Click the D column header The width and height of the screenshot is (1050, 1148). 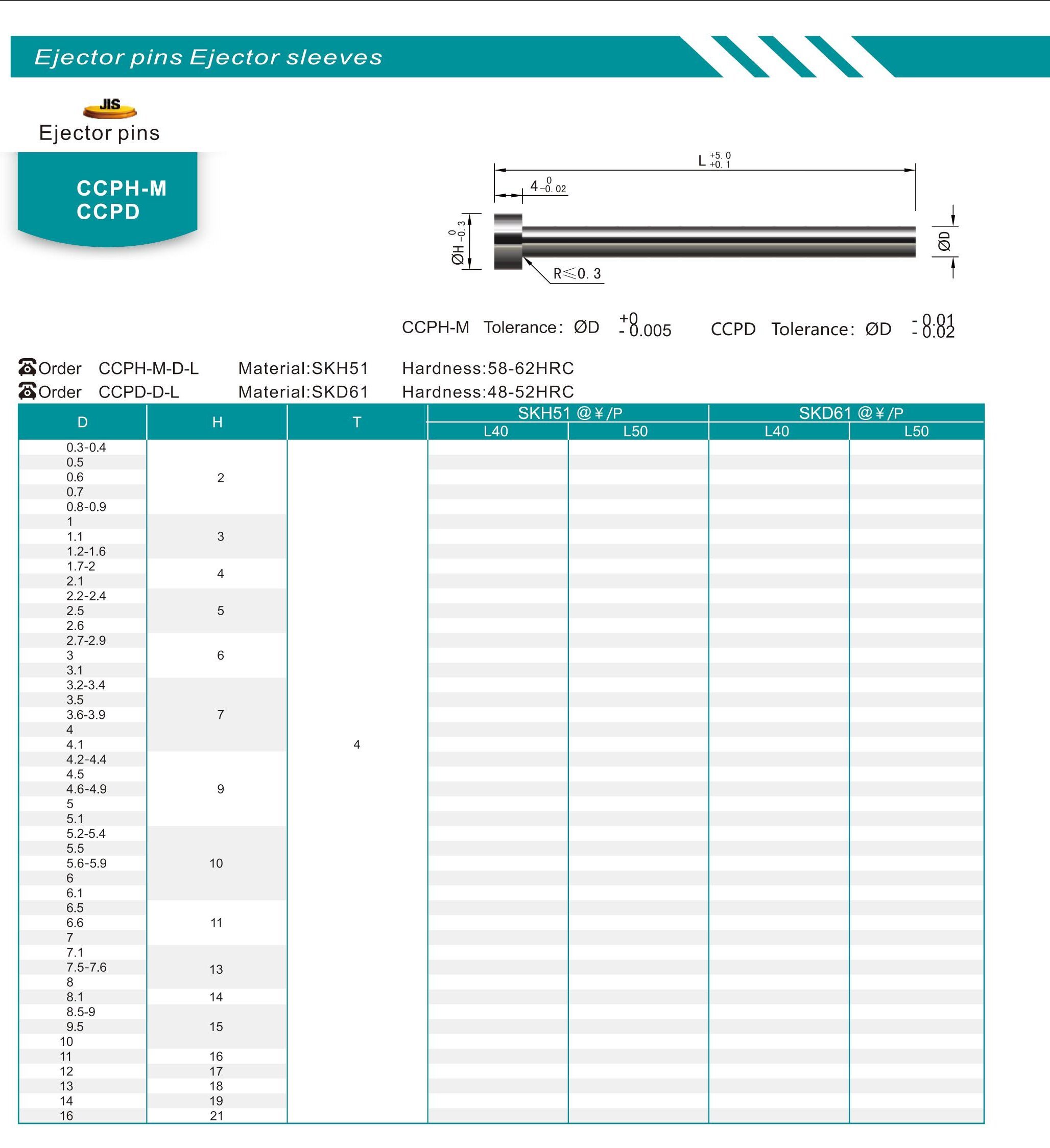83,422
